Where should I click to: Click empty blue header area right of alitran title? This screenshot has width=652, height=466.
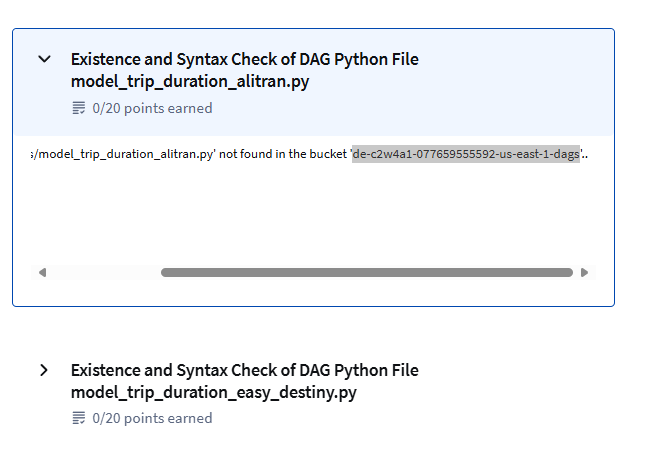click(x=516, y=81)
